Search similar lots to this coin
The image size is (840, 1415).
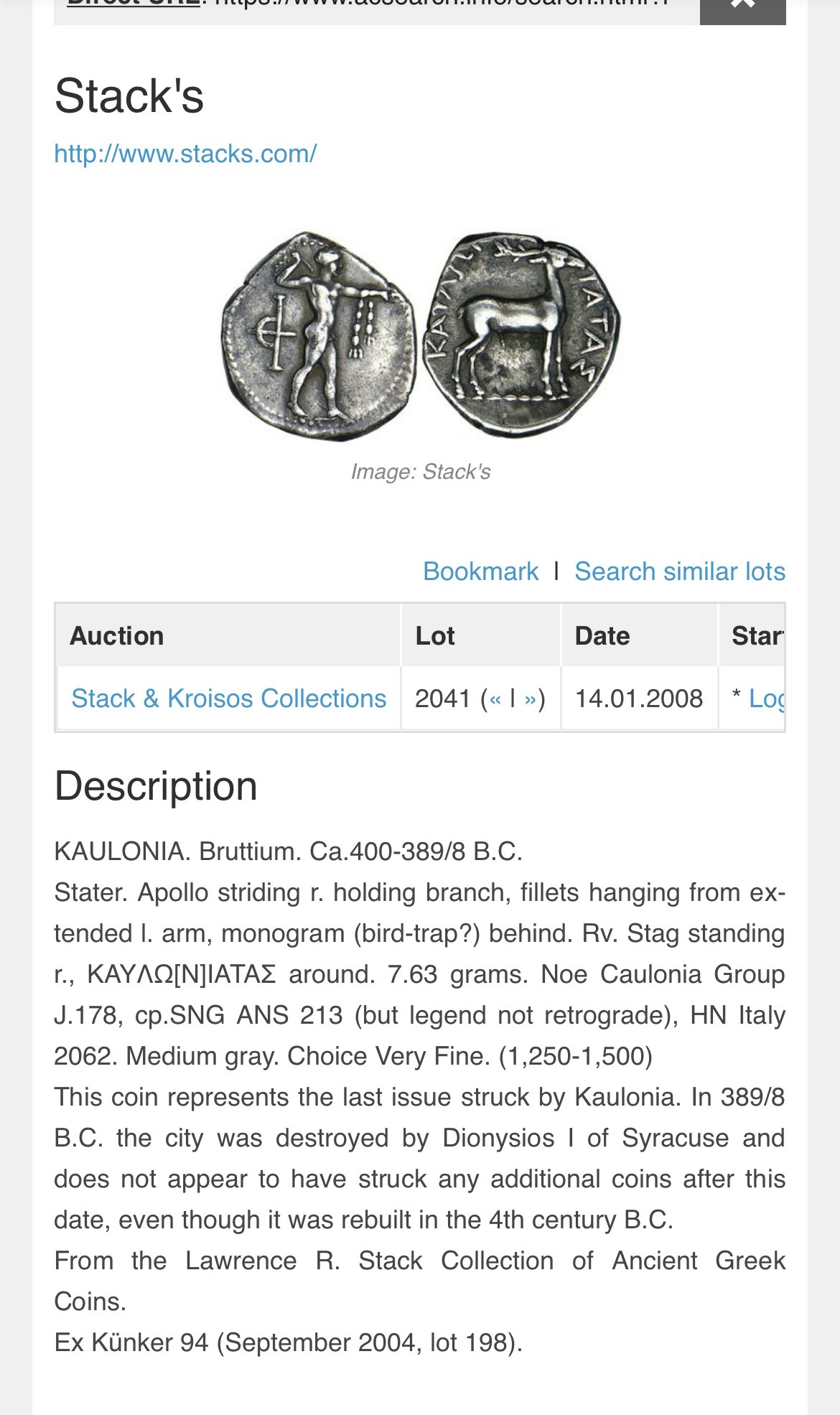679,571
